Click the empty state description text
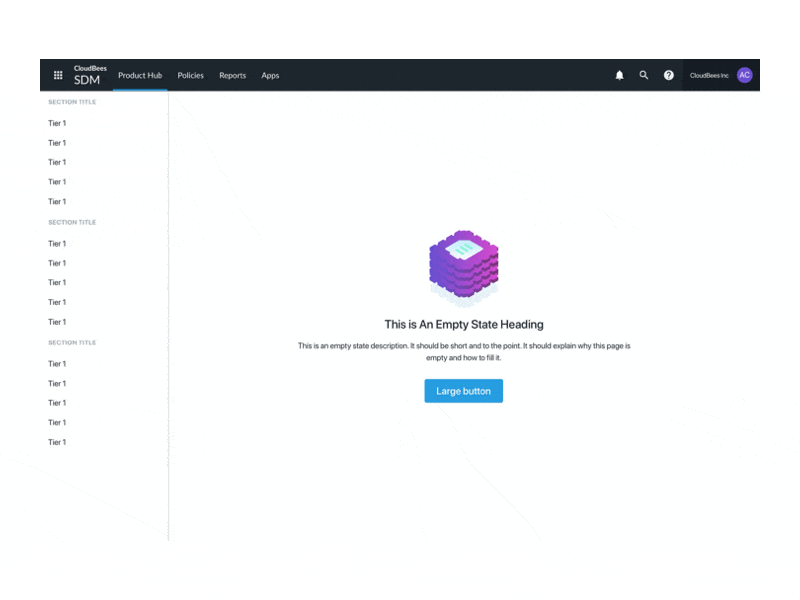Viewport: 800px width, 600px height. (x=463, y=351)
